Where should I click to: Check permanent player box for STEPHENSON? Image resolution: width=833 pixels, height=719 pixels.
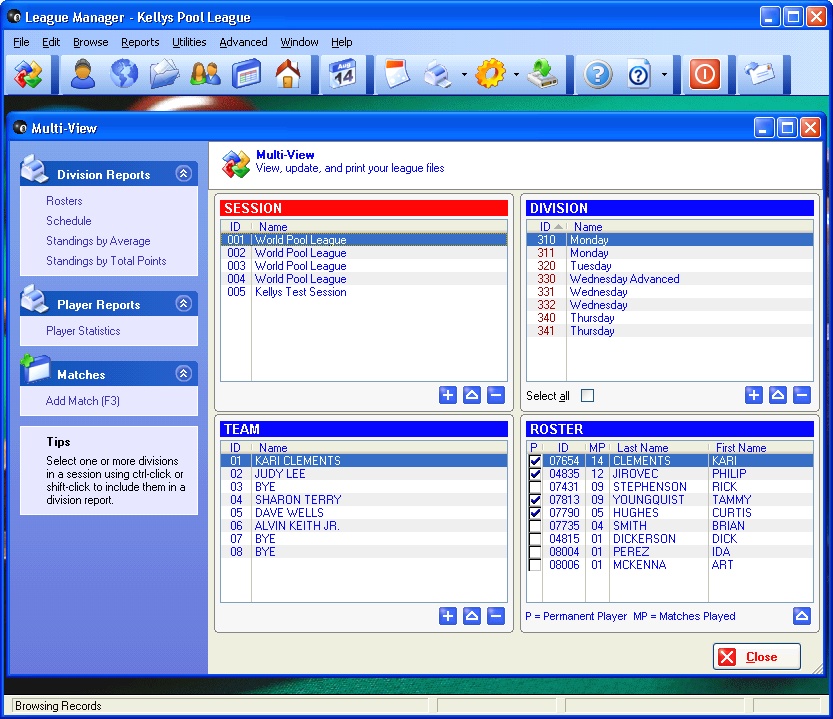pyautogui.click(x=535, y=487)
